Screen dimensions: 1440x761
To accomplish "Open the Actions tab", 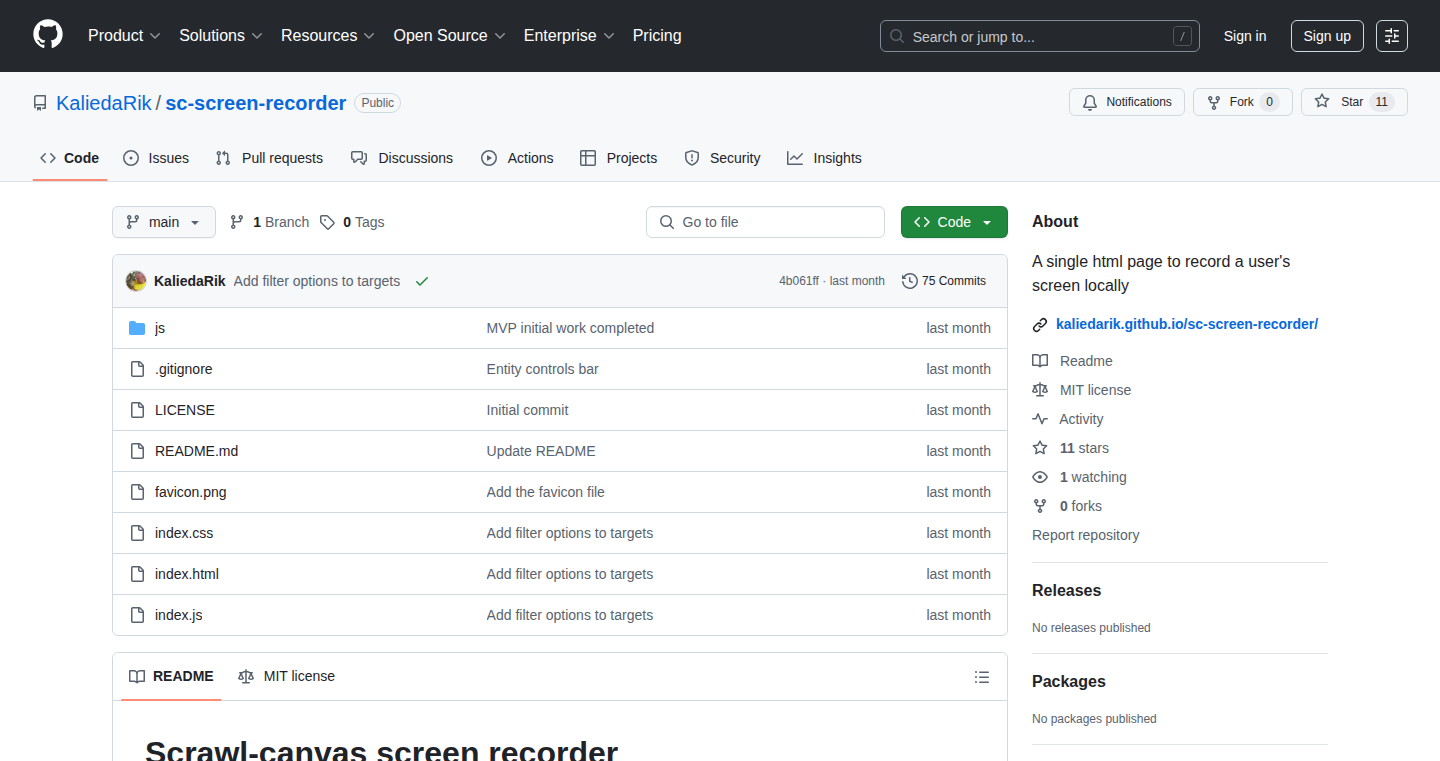I will [x=517, y=158].
